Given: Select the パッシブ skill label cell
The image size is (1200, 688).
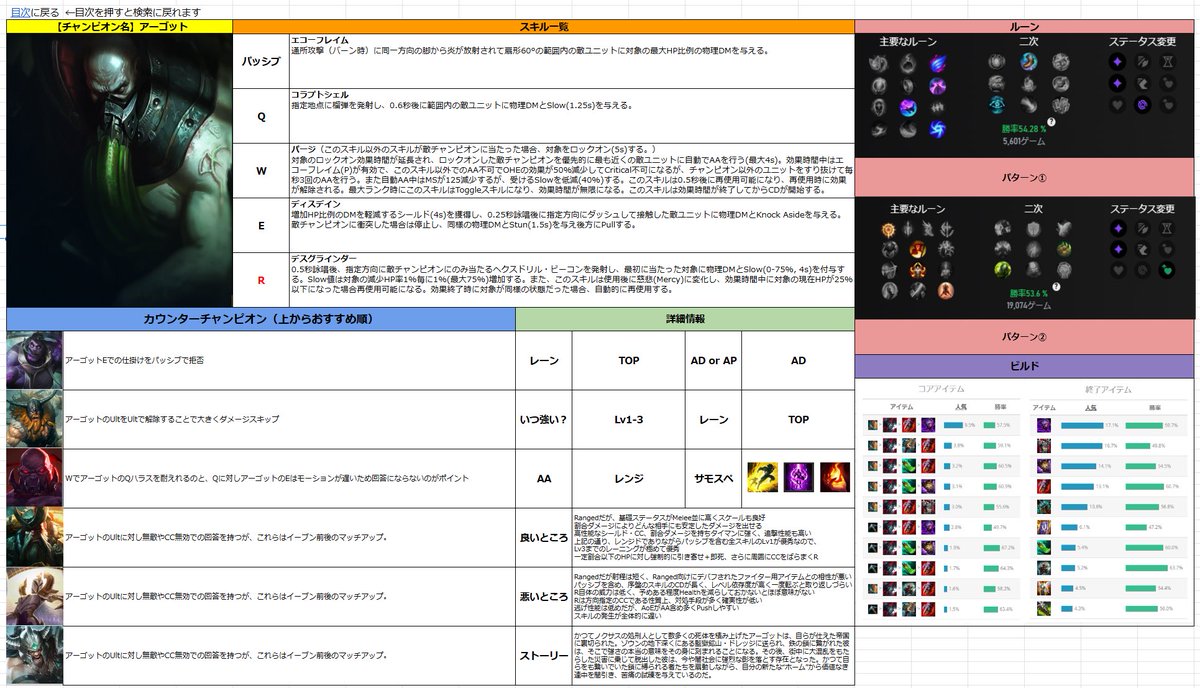Looking at the screenshot, I should (261, 61).
